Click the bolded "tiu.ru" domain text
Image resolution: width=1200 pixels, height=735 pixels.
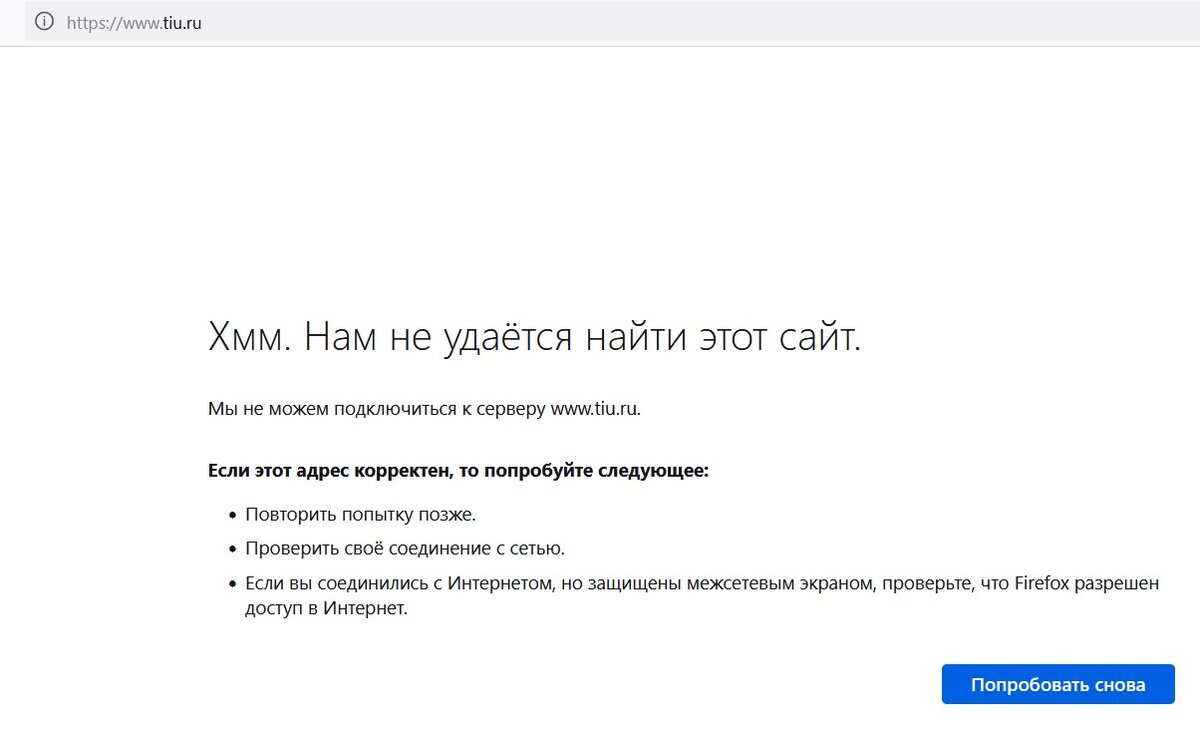(x=182, y=21)
